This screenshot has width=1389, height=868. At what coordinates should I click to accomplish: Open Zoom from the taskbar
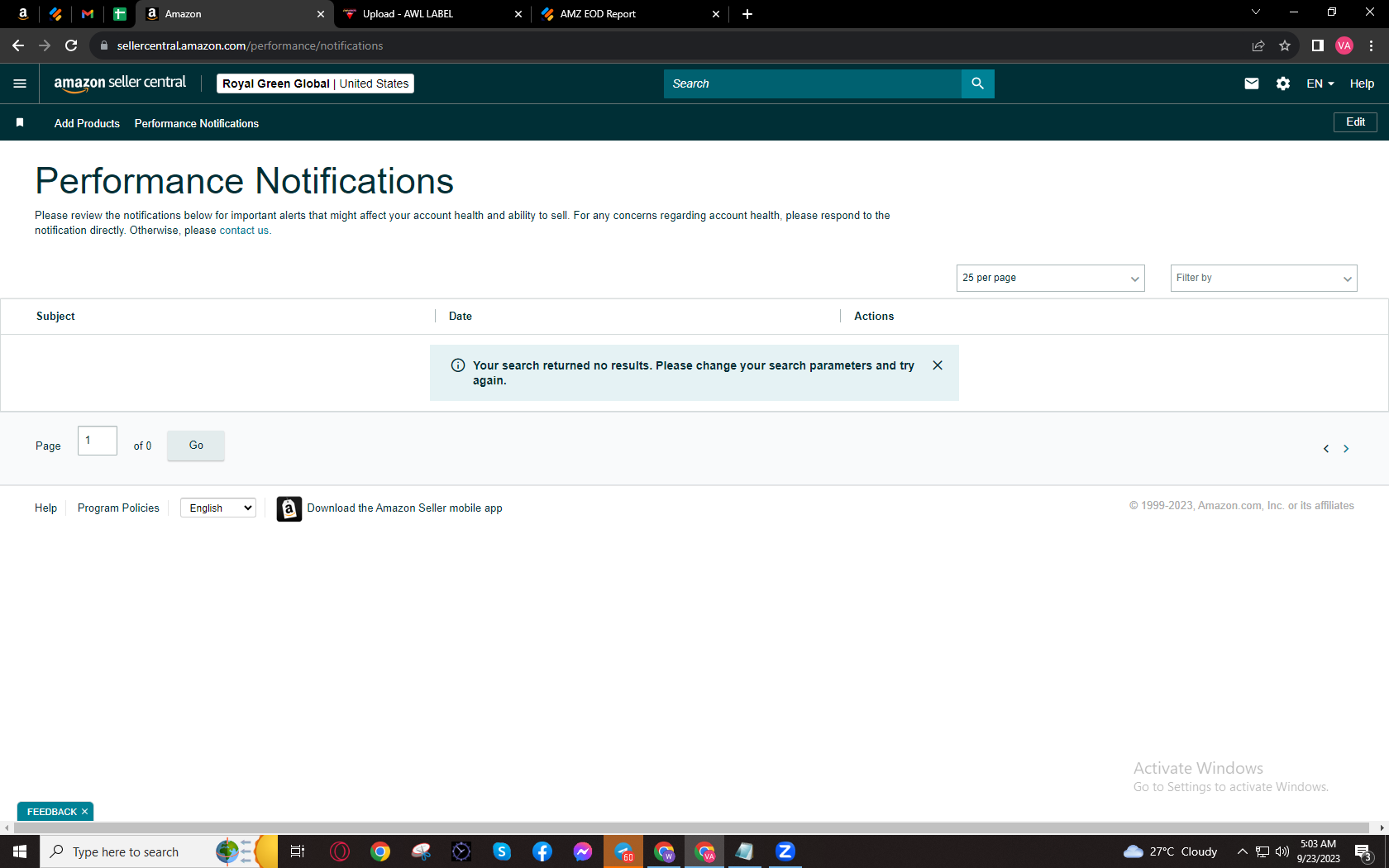coord(785,851)
